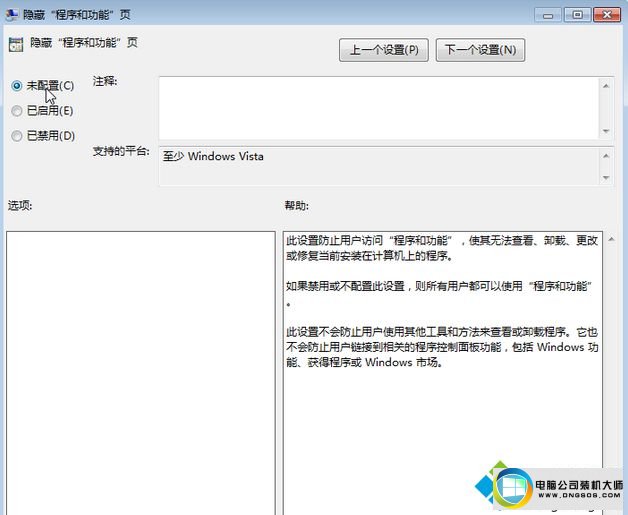628x515 pixels.
Task: Maximize the policy setting window
Action: tap(577, 15)
